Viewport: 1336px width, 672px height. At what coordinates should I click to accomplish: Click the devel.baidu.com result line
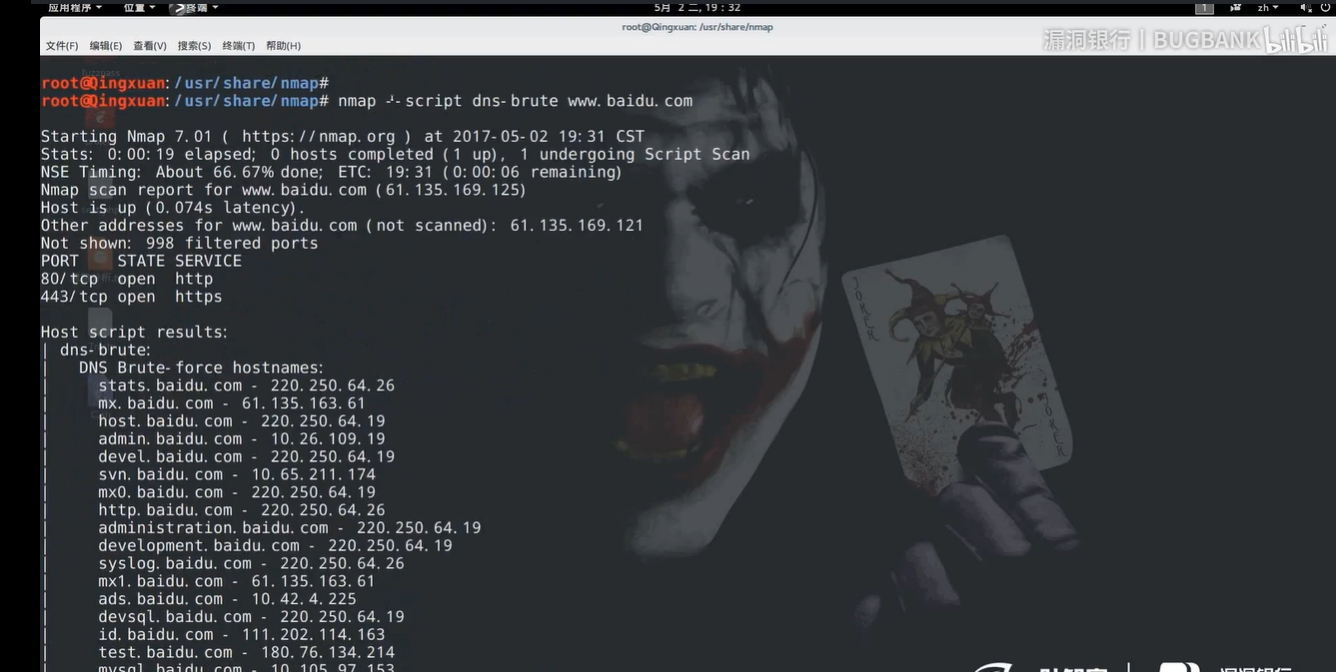[x=246, y=456]
